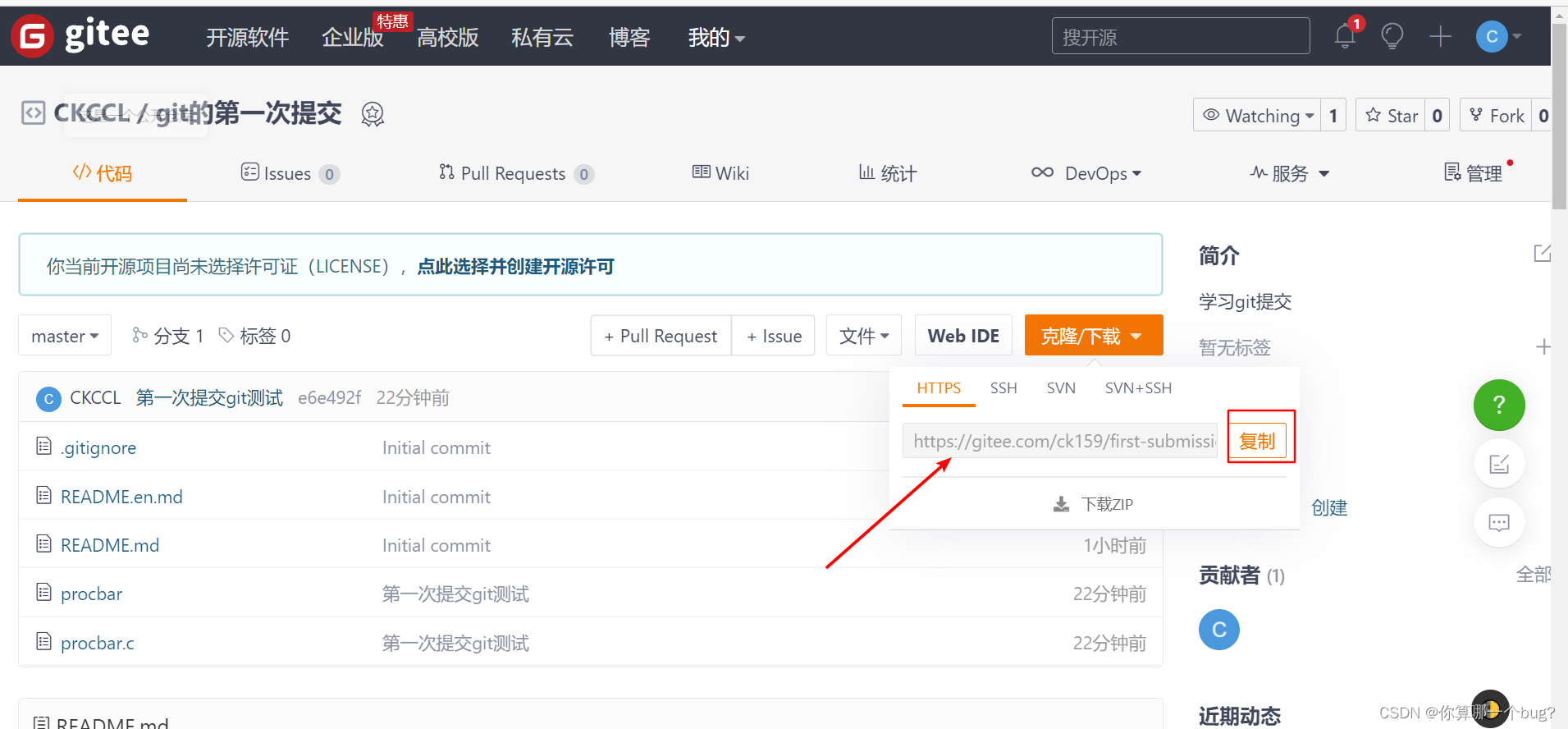
Task: Star this repository
Action: [1391, 115]
